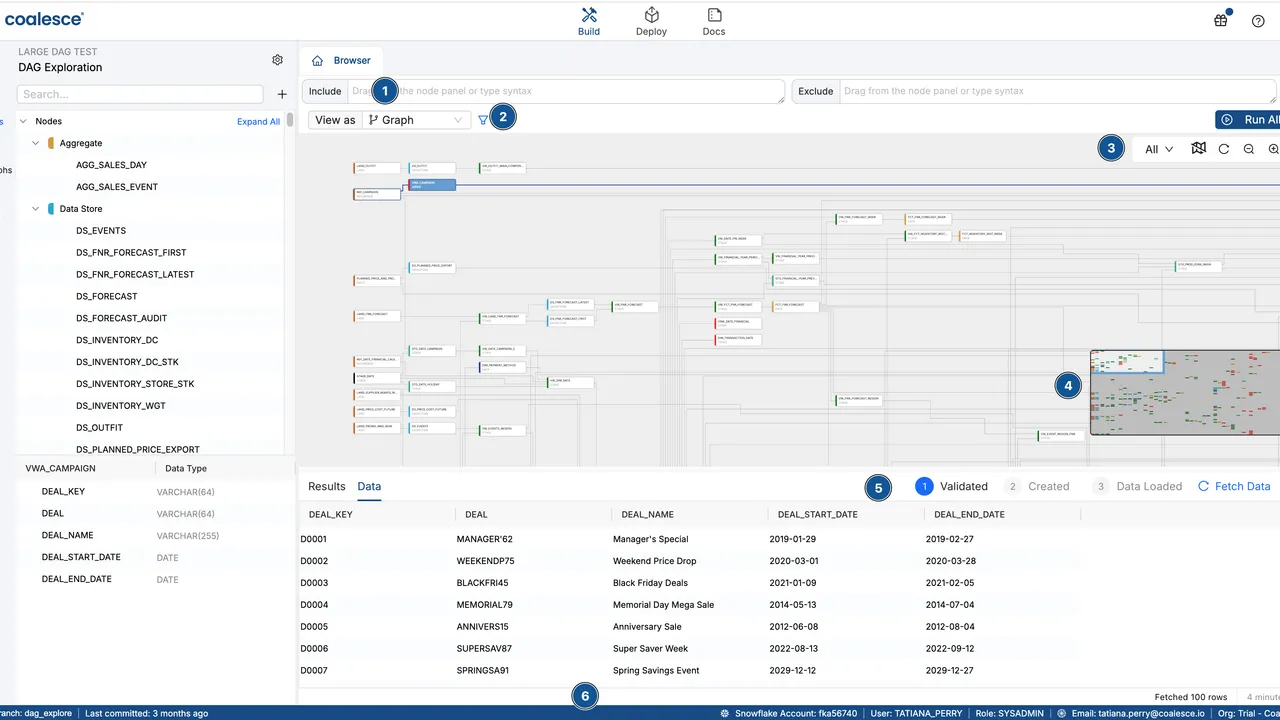1280x720 pixels.
Task: Collapse the Data Store group
Action: point(36,209)
